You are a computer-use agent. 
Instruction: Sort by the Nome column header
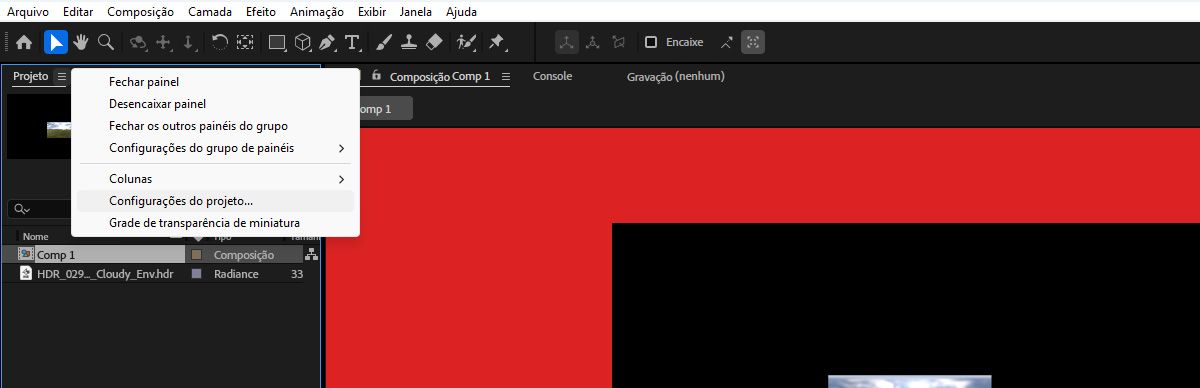36,237
